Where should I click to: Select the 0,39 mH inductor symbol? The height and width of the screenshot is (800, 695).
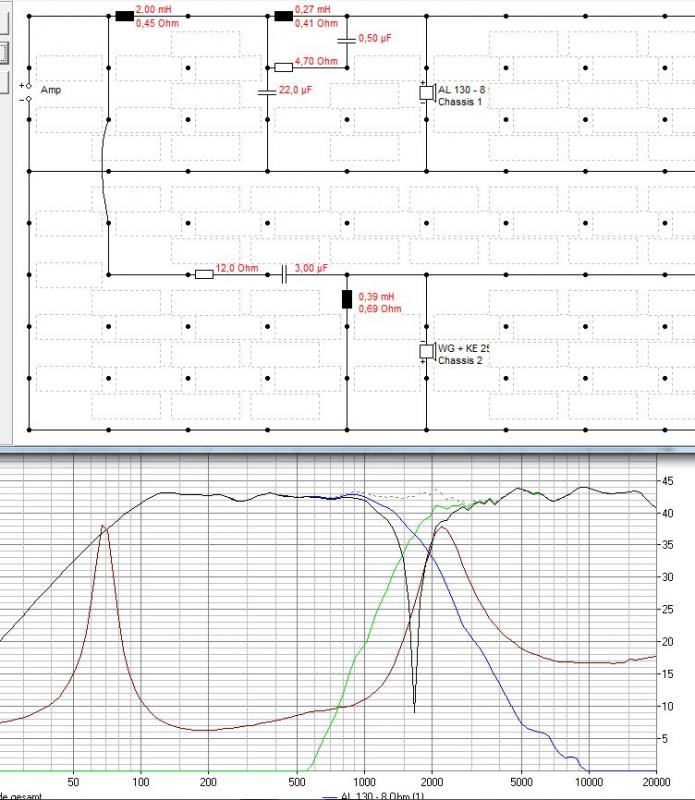click(x=346, y=299)
